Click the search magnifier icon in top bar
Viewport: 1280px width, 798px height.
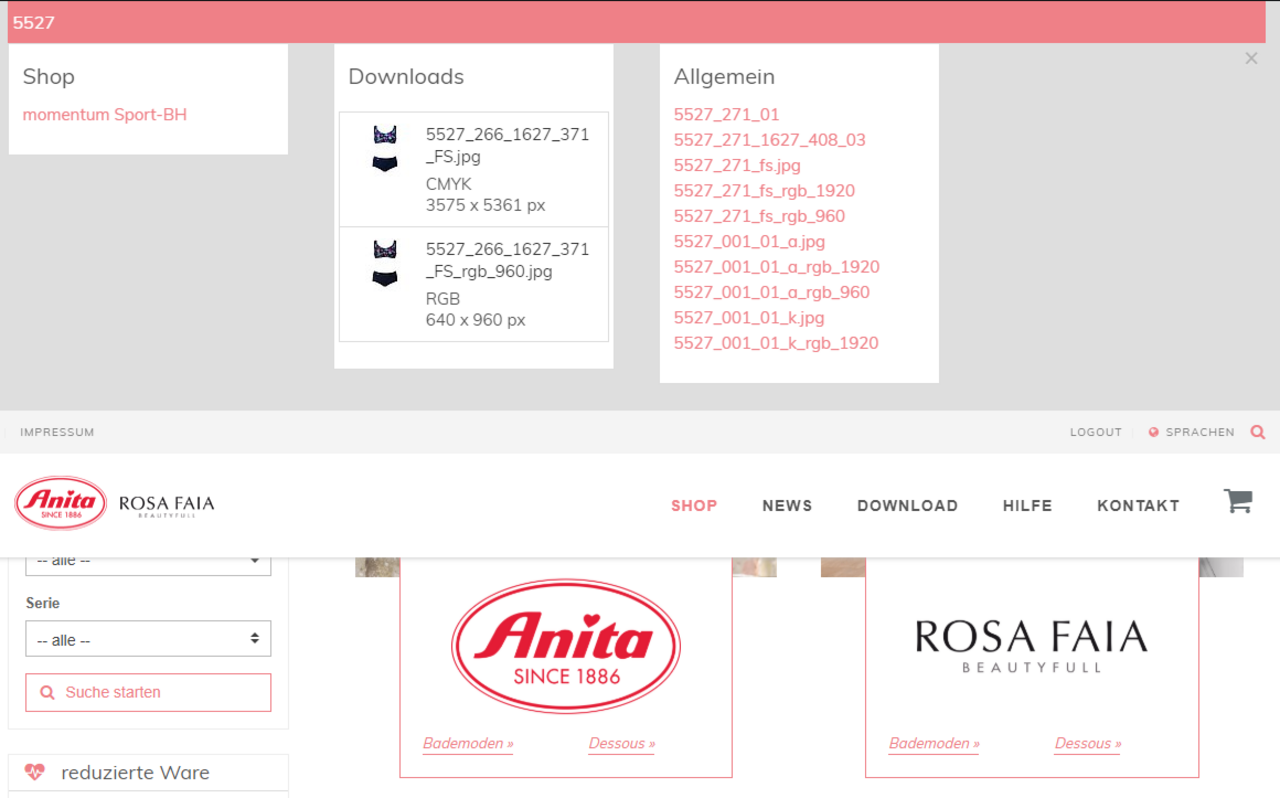point(1258,432)
